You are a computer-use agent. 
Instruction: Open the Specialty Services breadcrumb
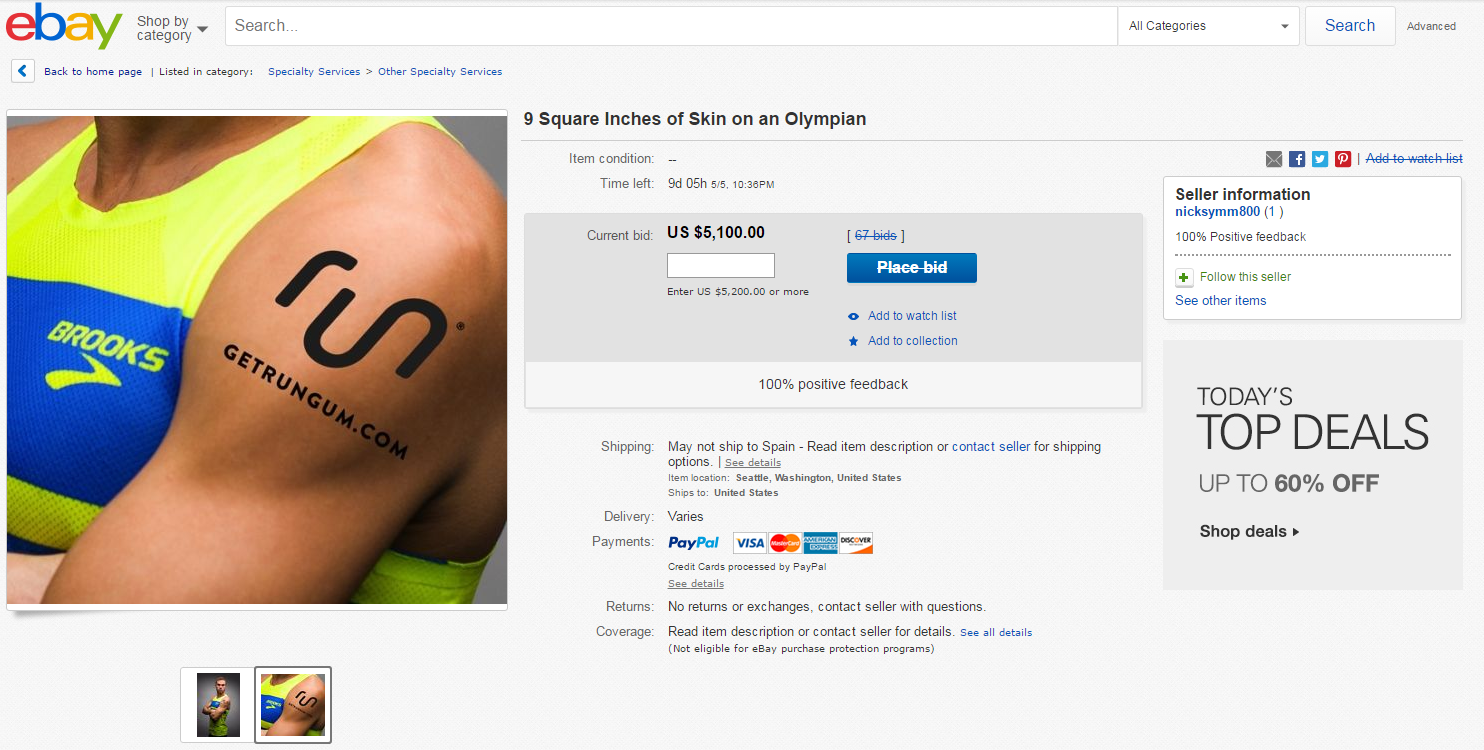[x=314, y=72]
